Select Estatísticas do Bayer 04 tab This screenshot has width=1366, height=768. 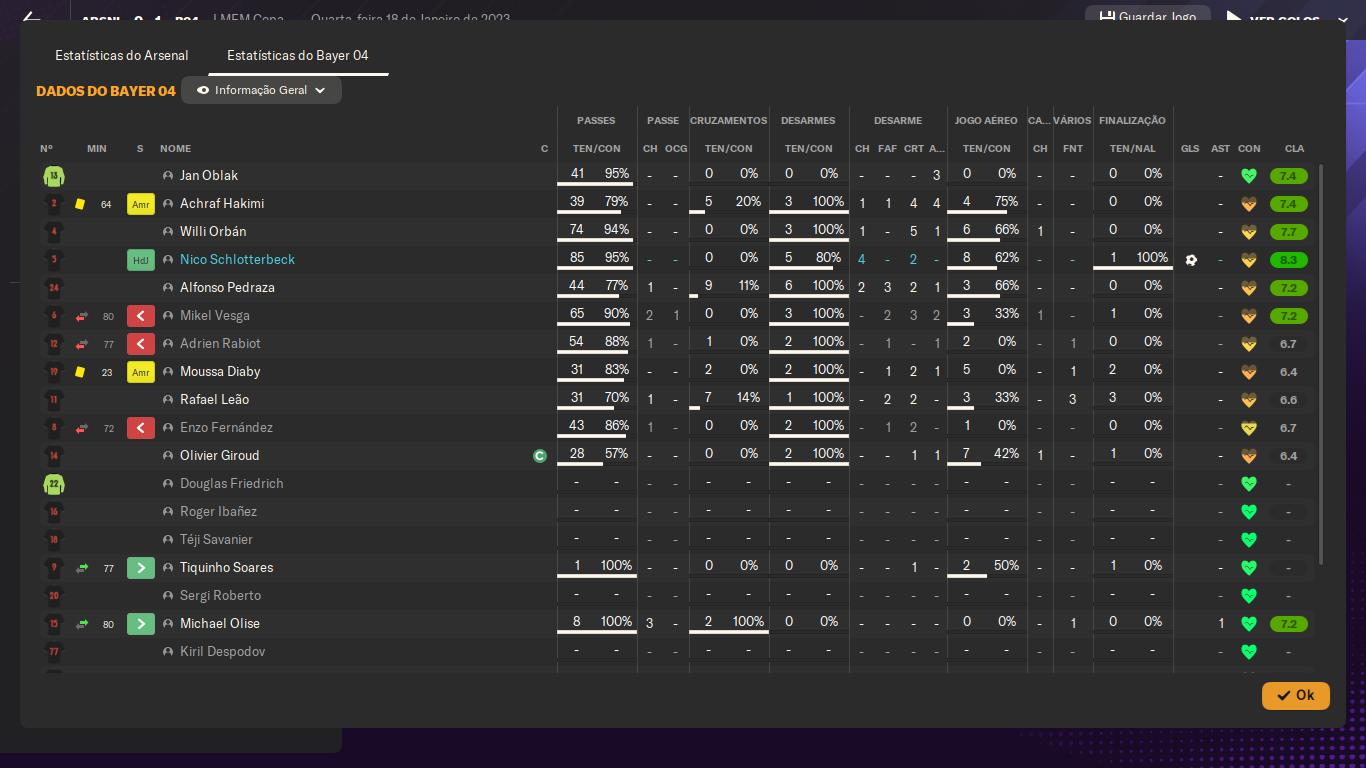coord(298,55)
